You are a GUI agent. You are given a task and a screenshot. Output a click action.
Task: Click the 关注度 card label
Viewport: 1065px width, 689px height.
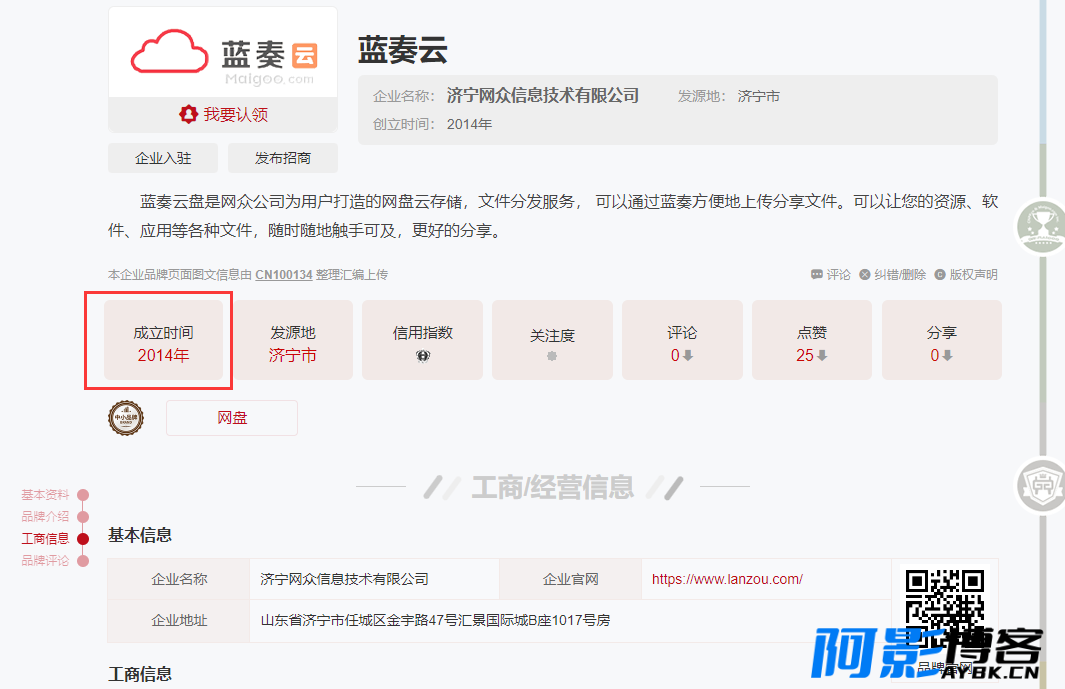pyautogui.click(x=552, y=336)
